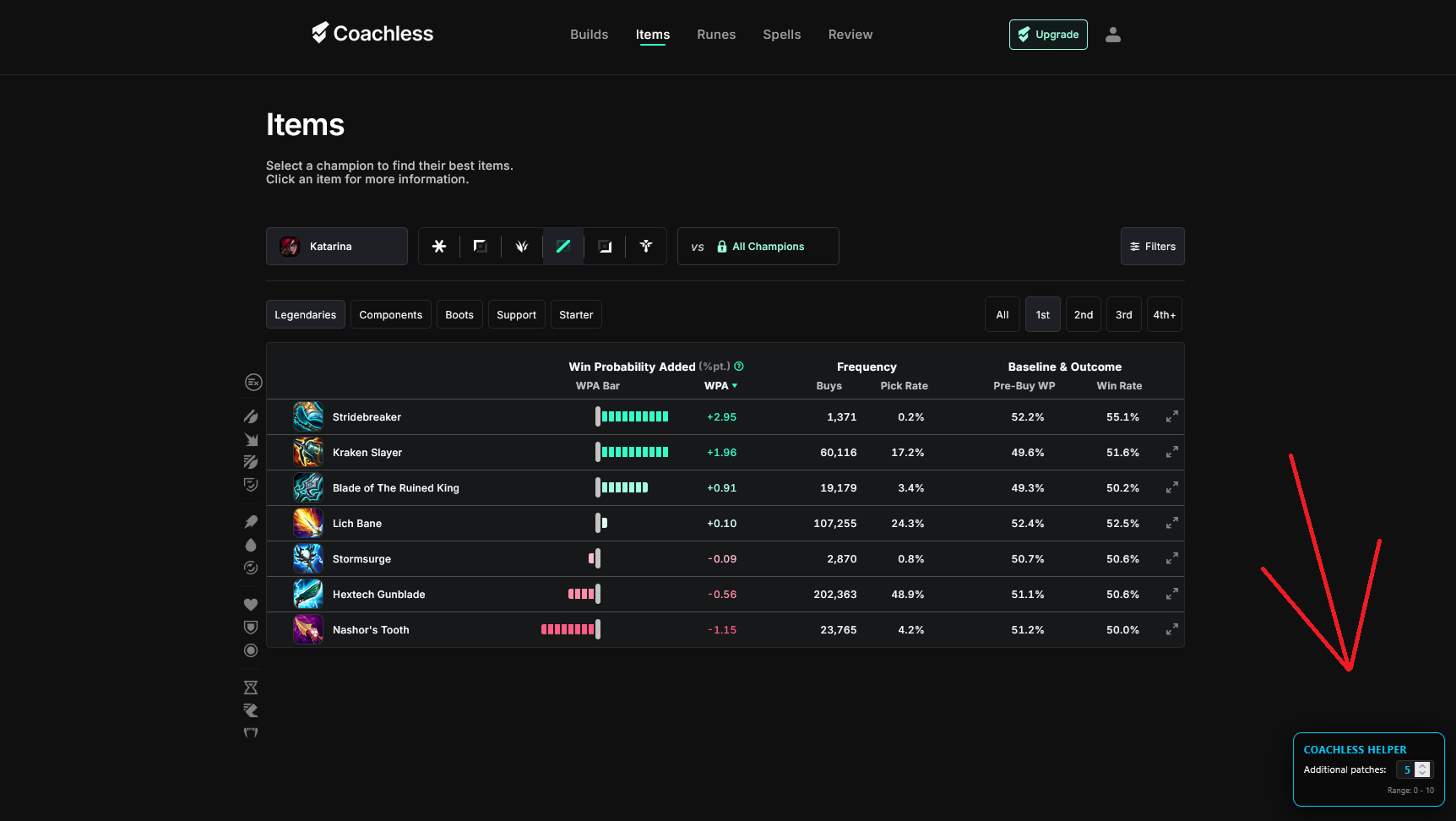The width and height of the screenshot is (1456, 821).
Task: Sort by the WPA column header
Action: (720, 386)
